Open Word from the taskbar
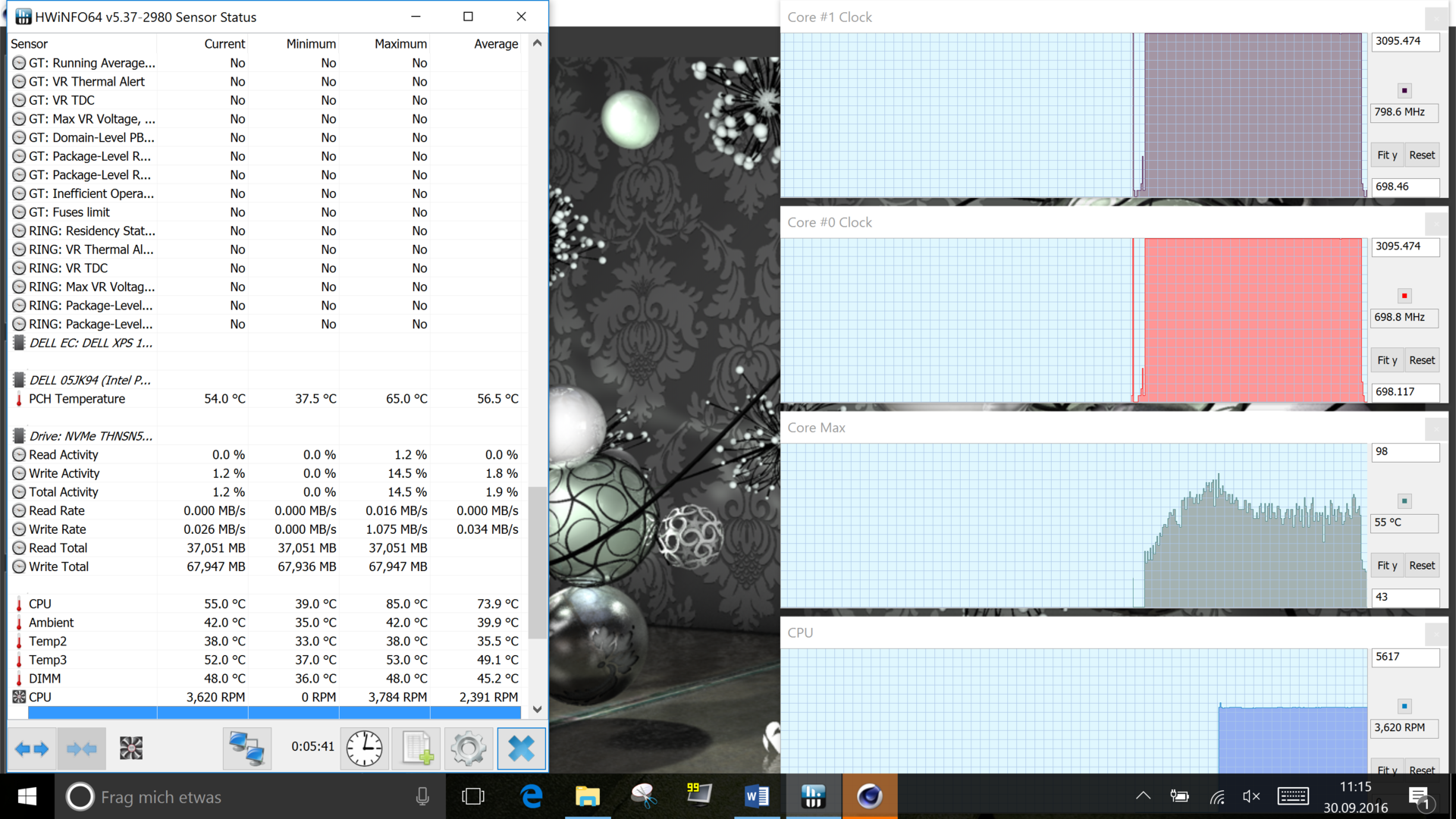Screen dimensions: 1456x819 click(x=757, y=796)
